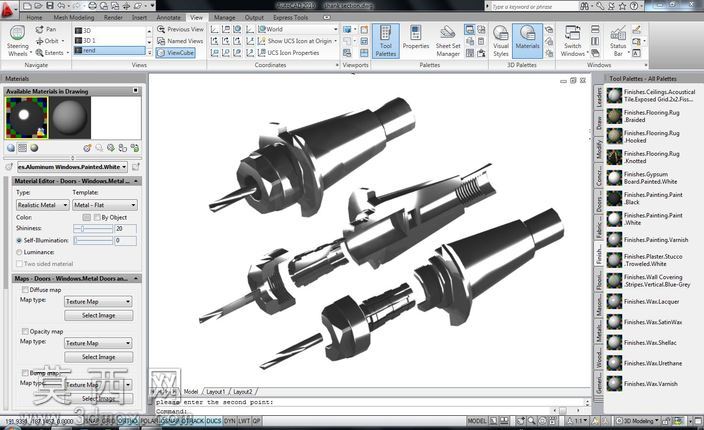704x430 pixels.
Task: Select Finishes.Wax.Varnish material
Action: (x=642, y=384)
